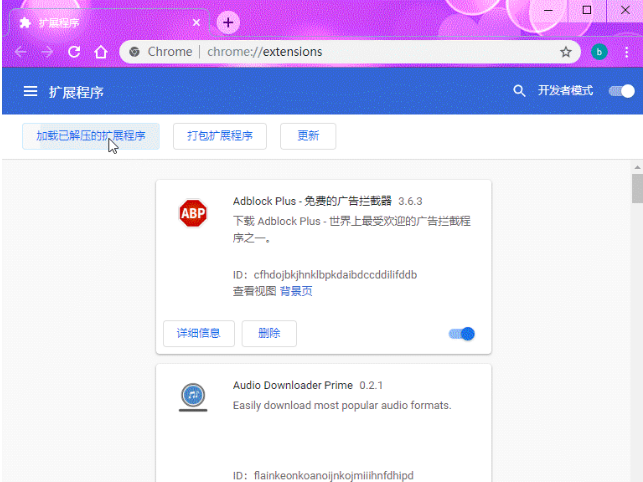This screenshot has height=482, width=643.
Task: Click the browser forward arrow
Action: 47,52
